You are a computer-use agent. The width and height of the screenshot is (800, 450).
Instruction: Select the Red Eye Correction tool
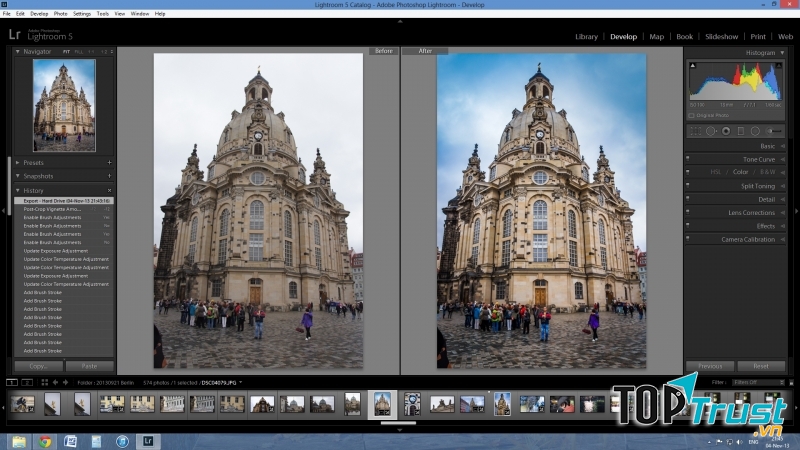pyautogui.click(x=726, y=131)
